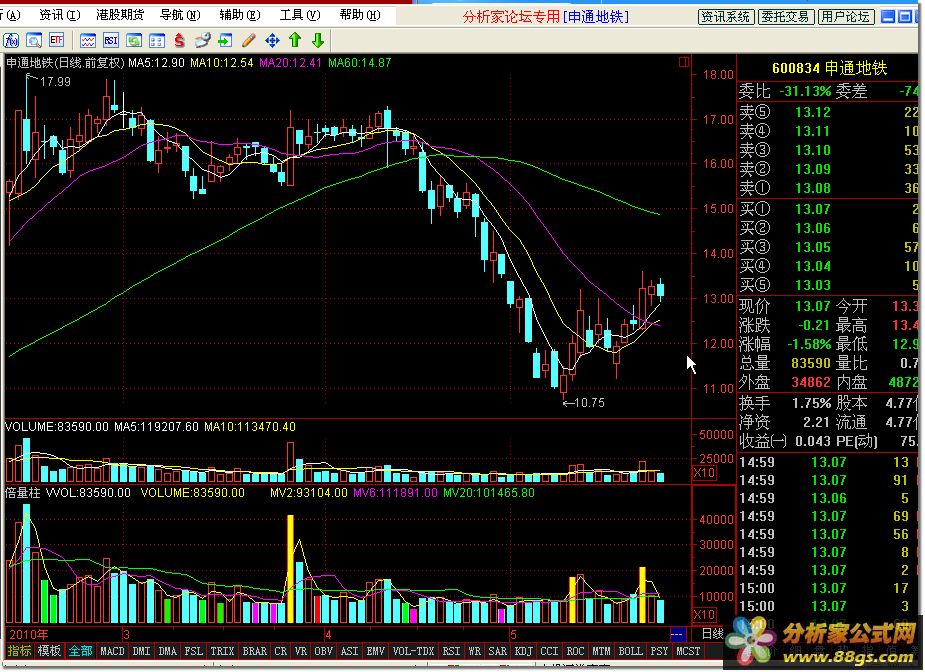Image resolution: width=925 pixels, height=672 pixels.
Task: Click the 用户论坛 button
Action: 846,17
